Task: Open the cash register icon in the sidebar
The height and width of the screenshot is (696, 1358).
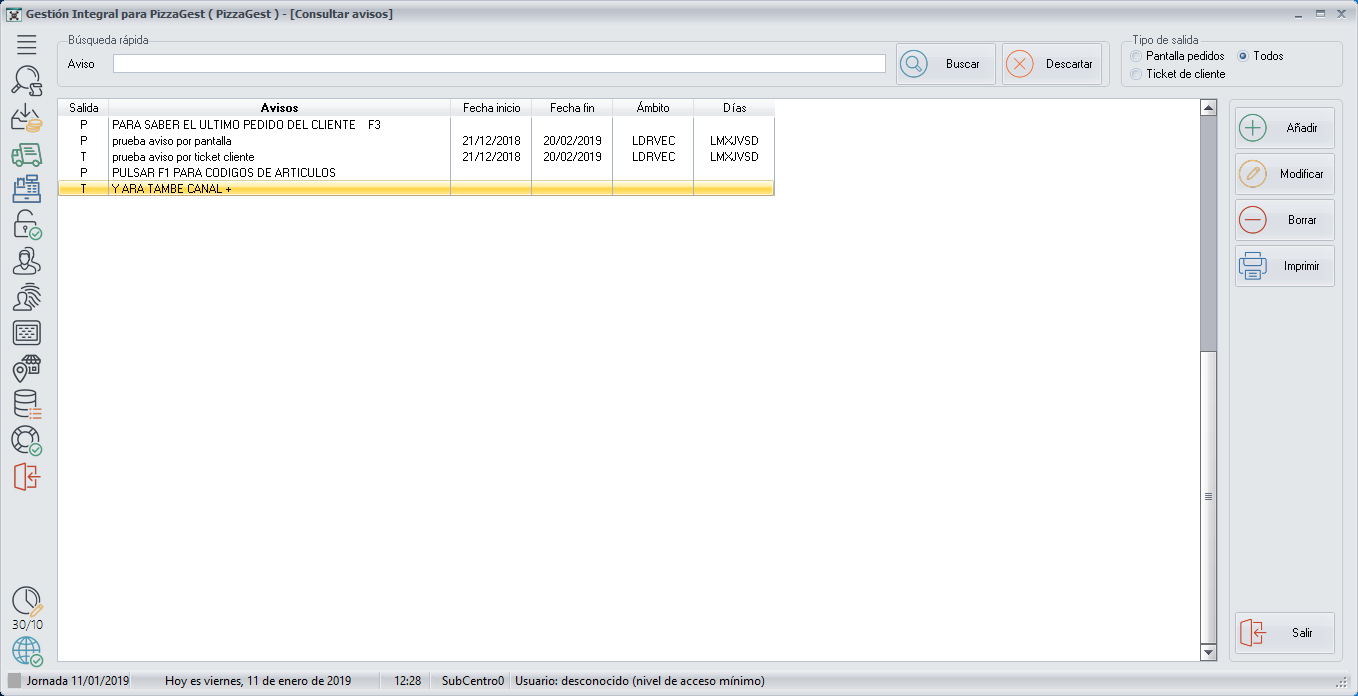Action: click(x=27, y=189)
